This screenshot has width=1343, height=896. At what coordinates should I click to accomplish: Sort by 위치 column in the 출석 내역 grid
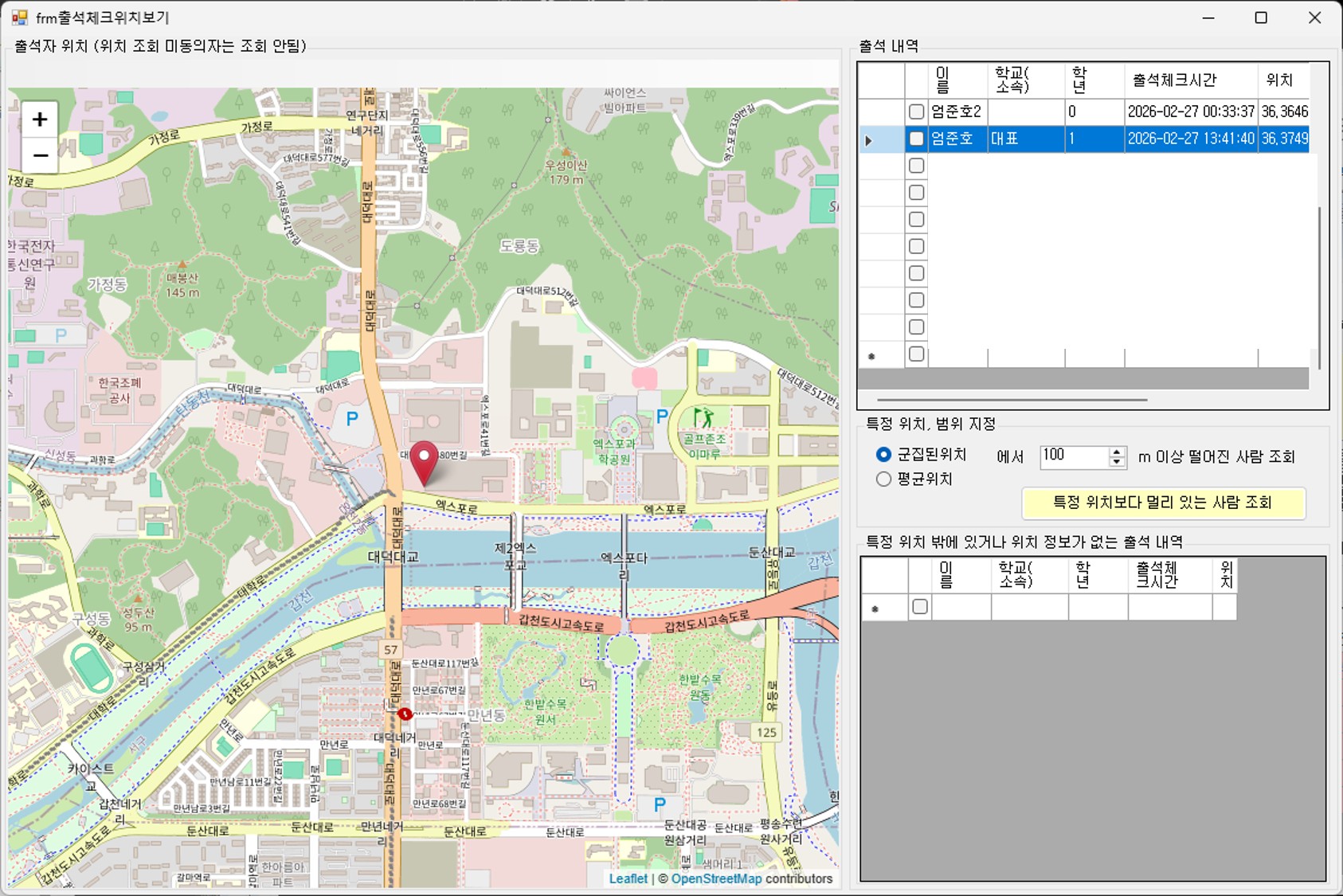1282,80
